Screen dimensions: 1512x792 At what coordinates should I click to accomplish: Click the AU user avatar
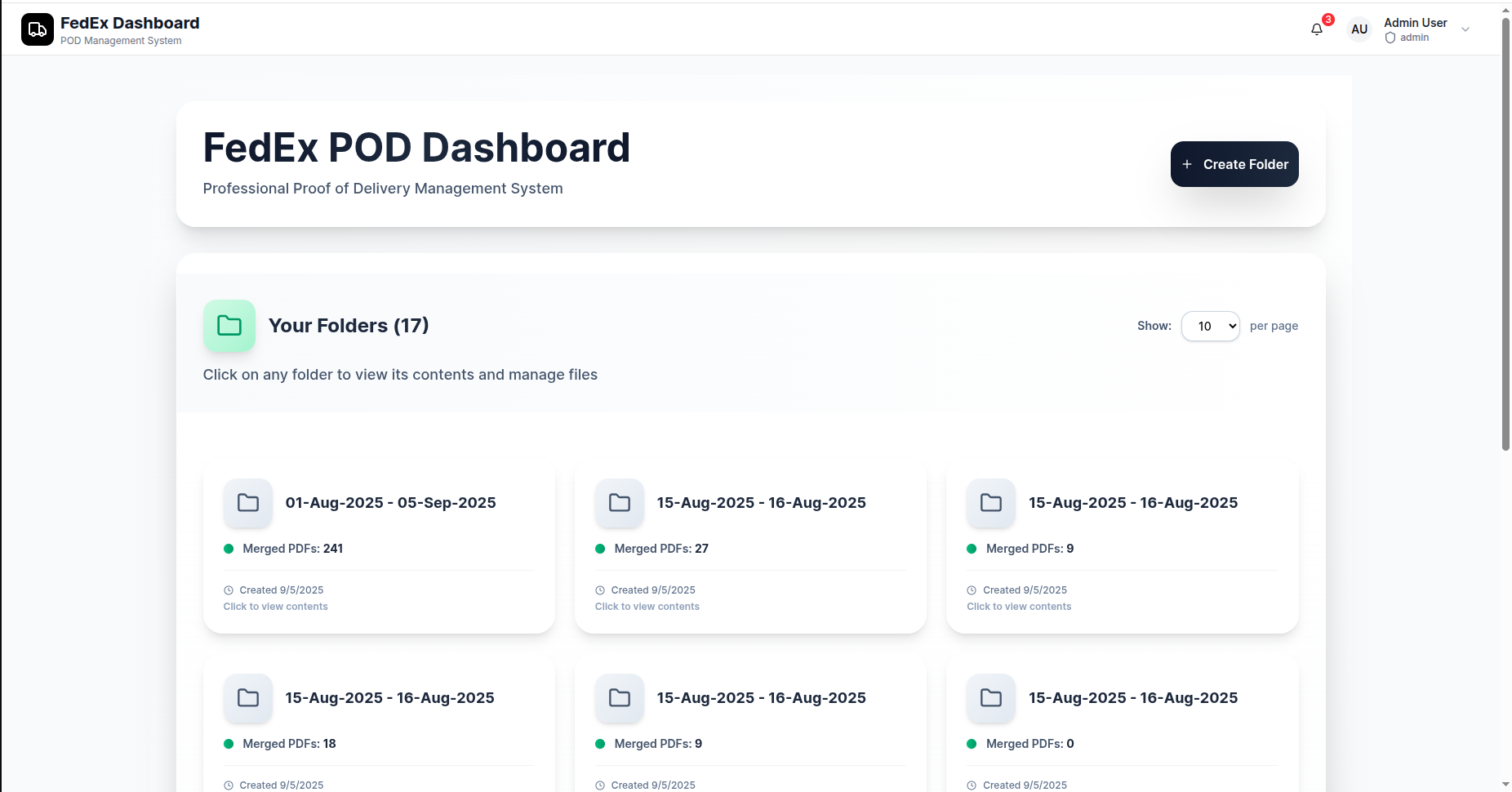point(1359,29)
